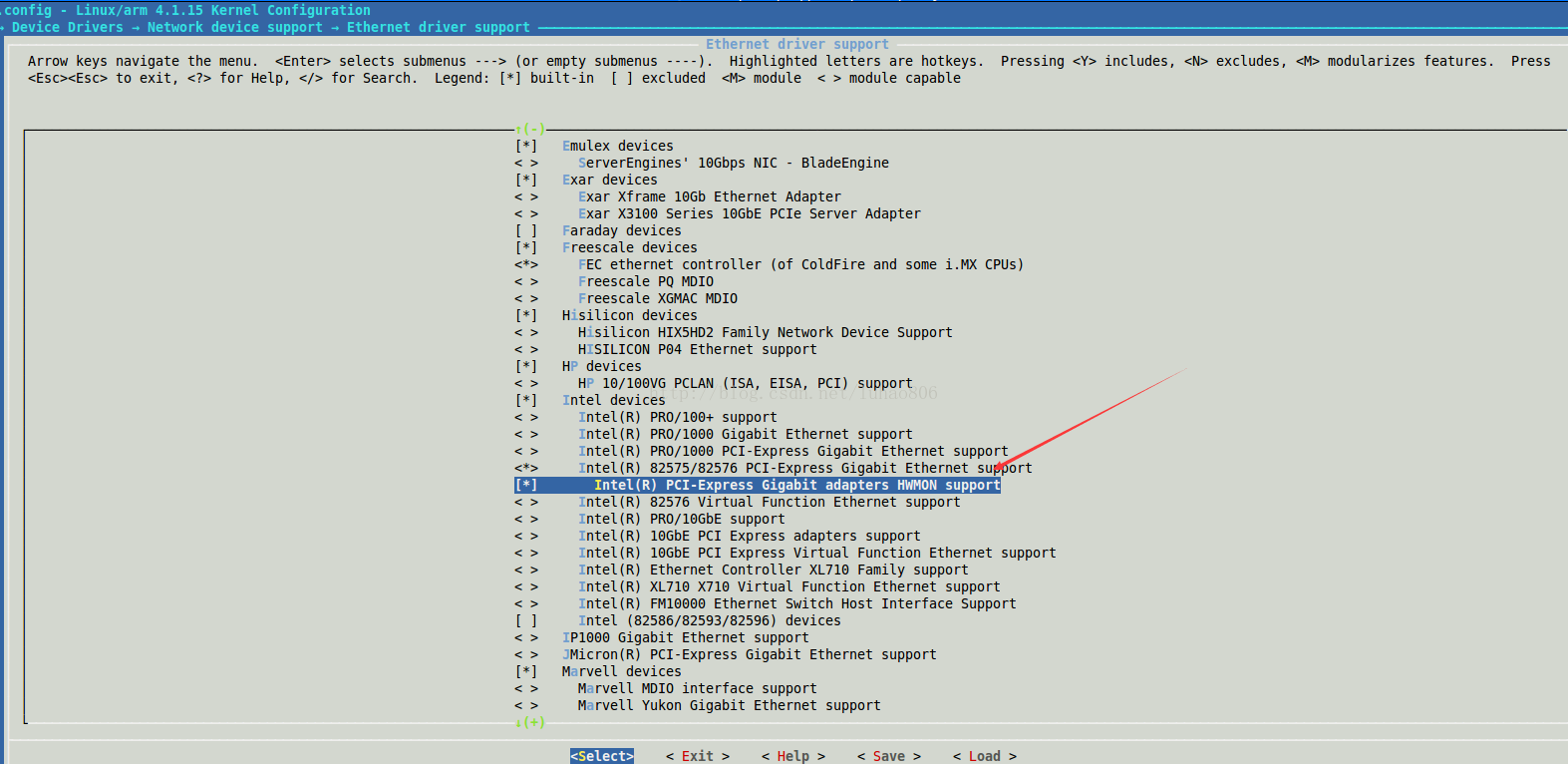Select Intel(R) PRO/1000 PCI-Express Gigabit Ethernet support
This screenshot has height=764, width=1568.
793,451
